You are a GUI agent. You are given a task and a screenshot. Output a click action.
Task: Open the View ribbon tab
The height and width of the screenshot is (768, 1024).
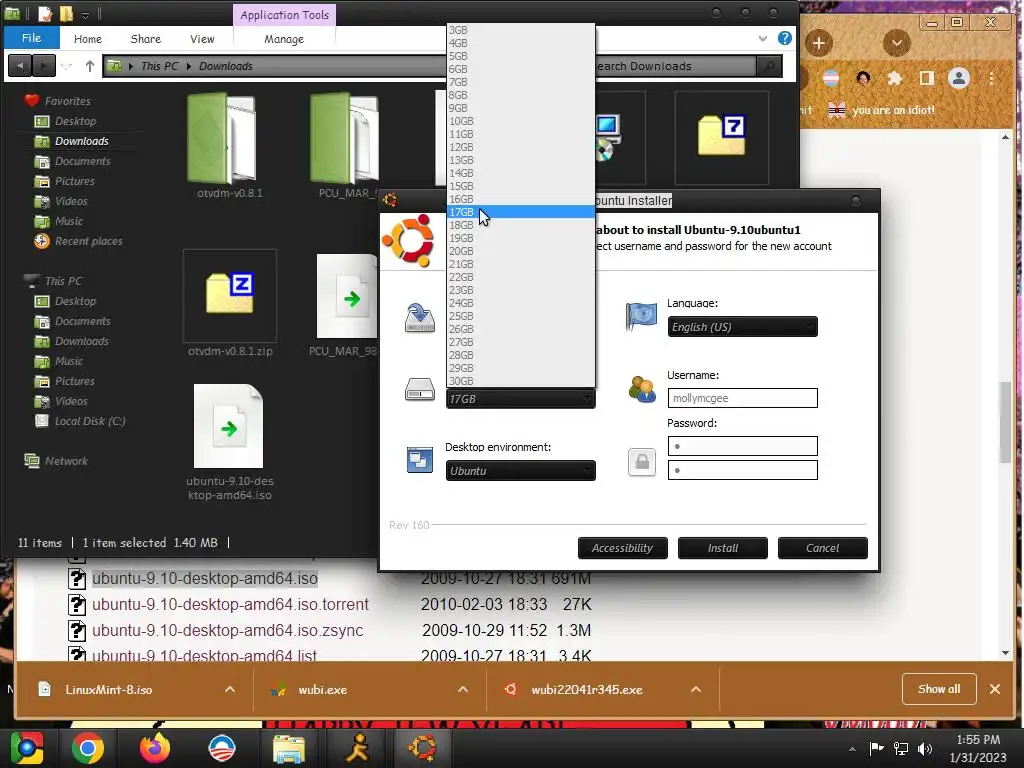202,39
